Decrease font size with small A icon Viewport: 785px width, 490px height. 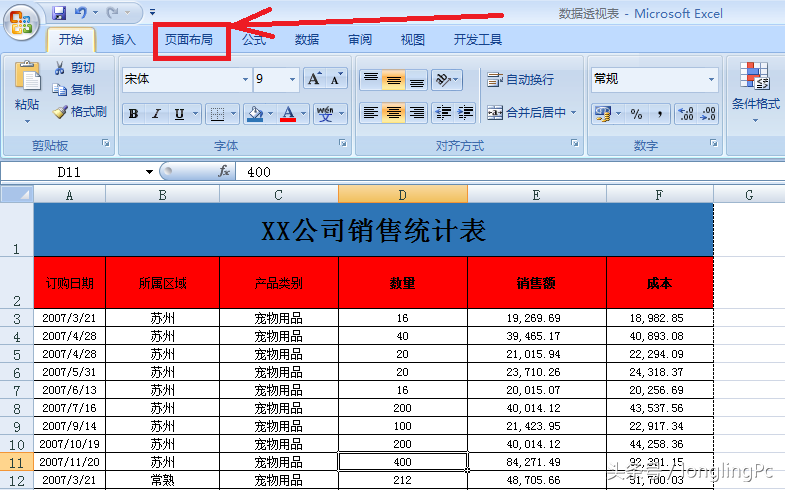[336, 79]
